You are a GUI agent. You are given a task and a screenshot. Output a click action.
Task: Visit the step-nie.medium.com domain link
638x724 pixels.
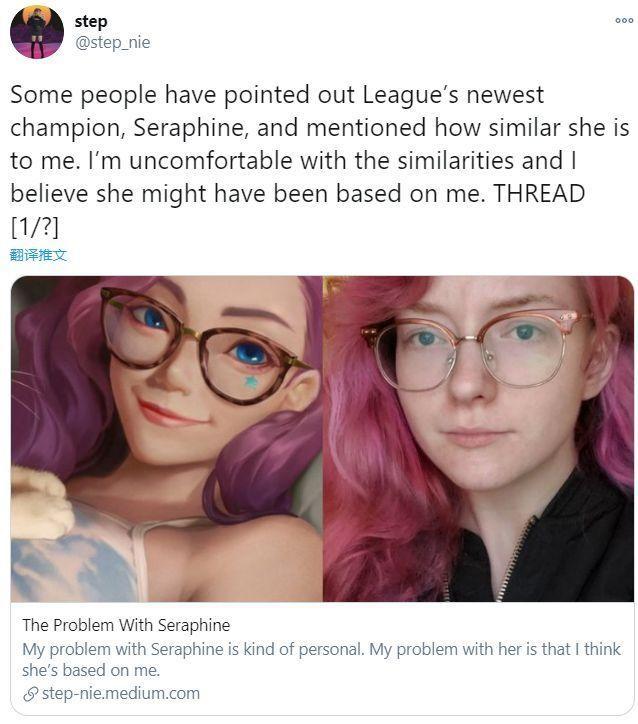(121, 694)
